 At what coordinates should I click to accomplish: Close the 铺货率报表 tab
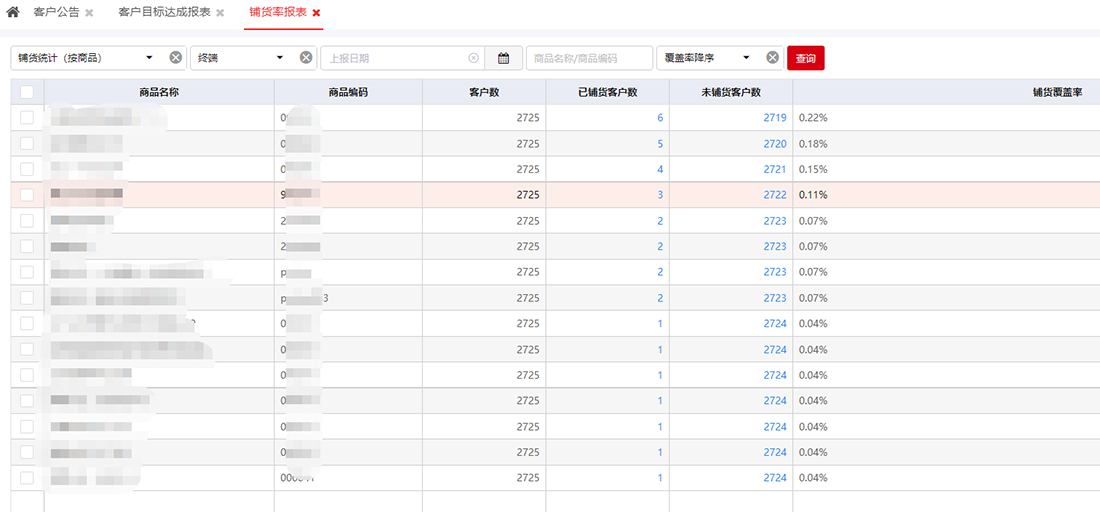316,13
